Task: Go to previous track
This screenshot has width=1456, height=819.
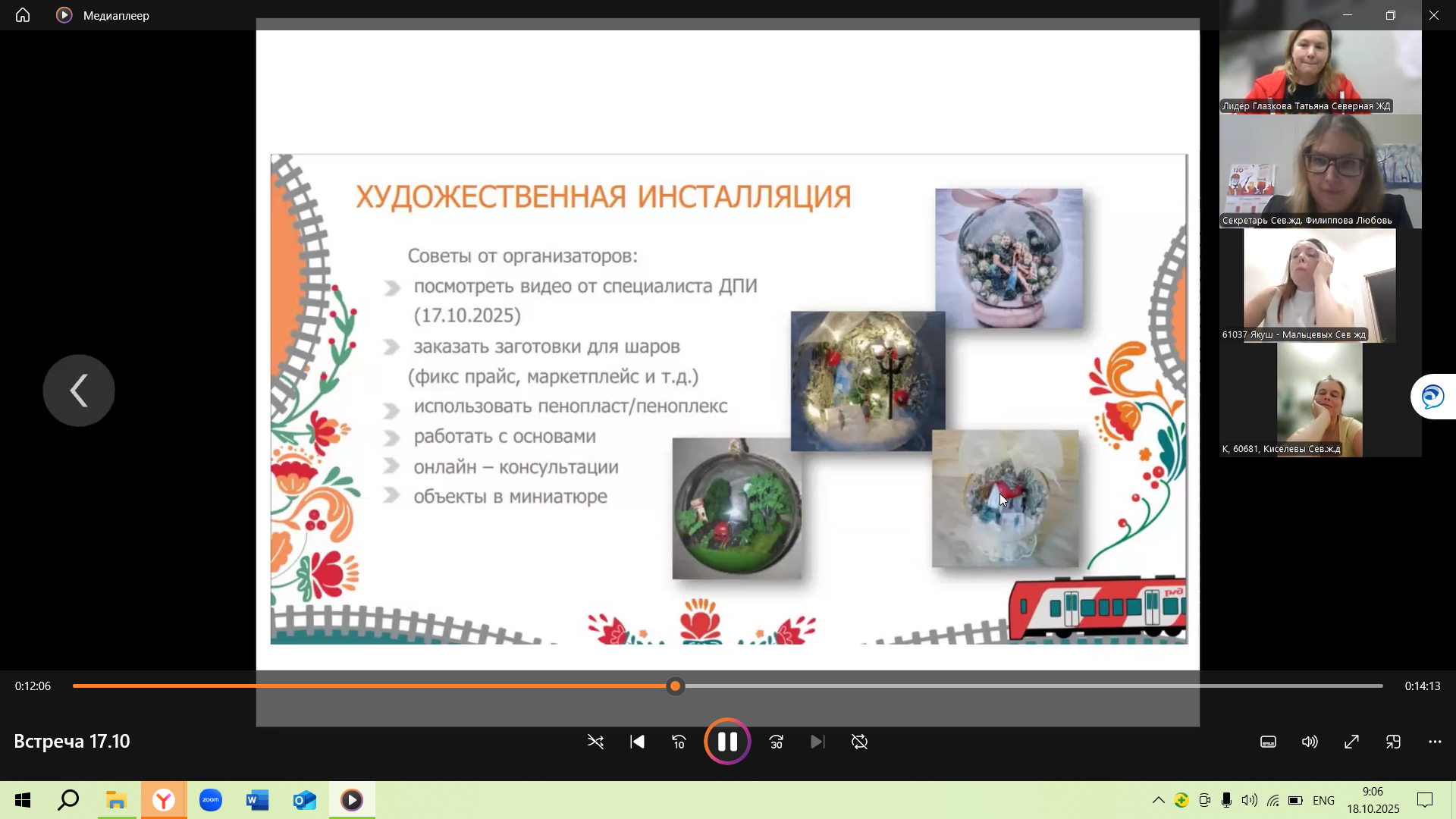Action: point(638,742)
